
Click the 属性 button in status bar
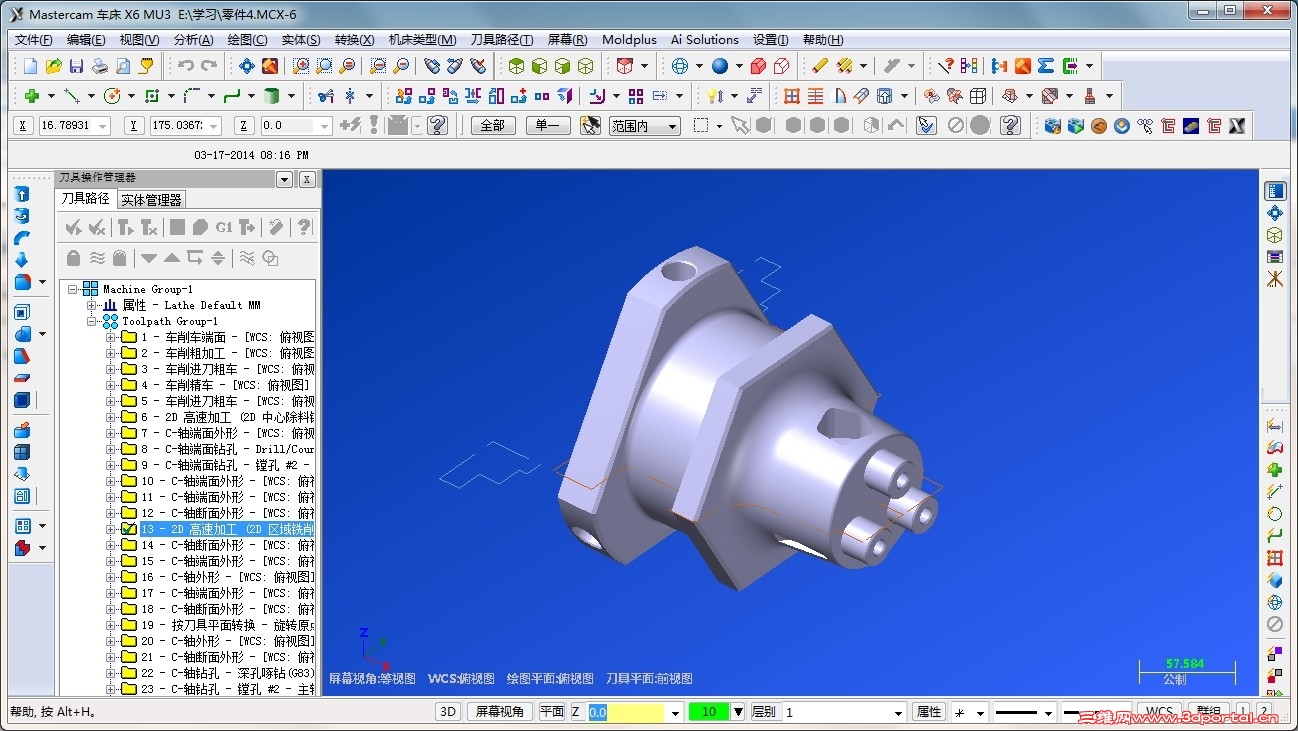(x=928, y=712)
